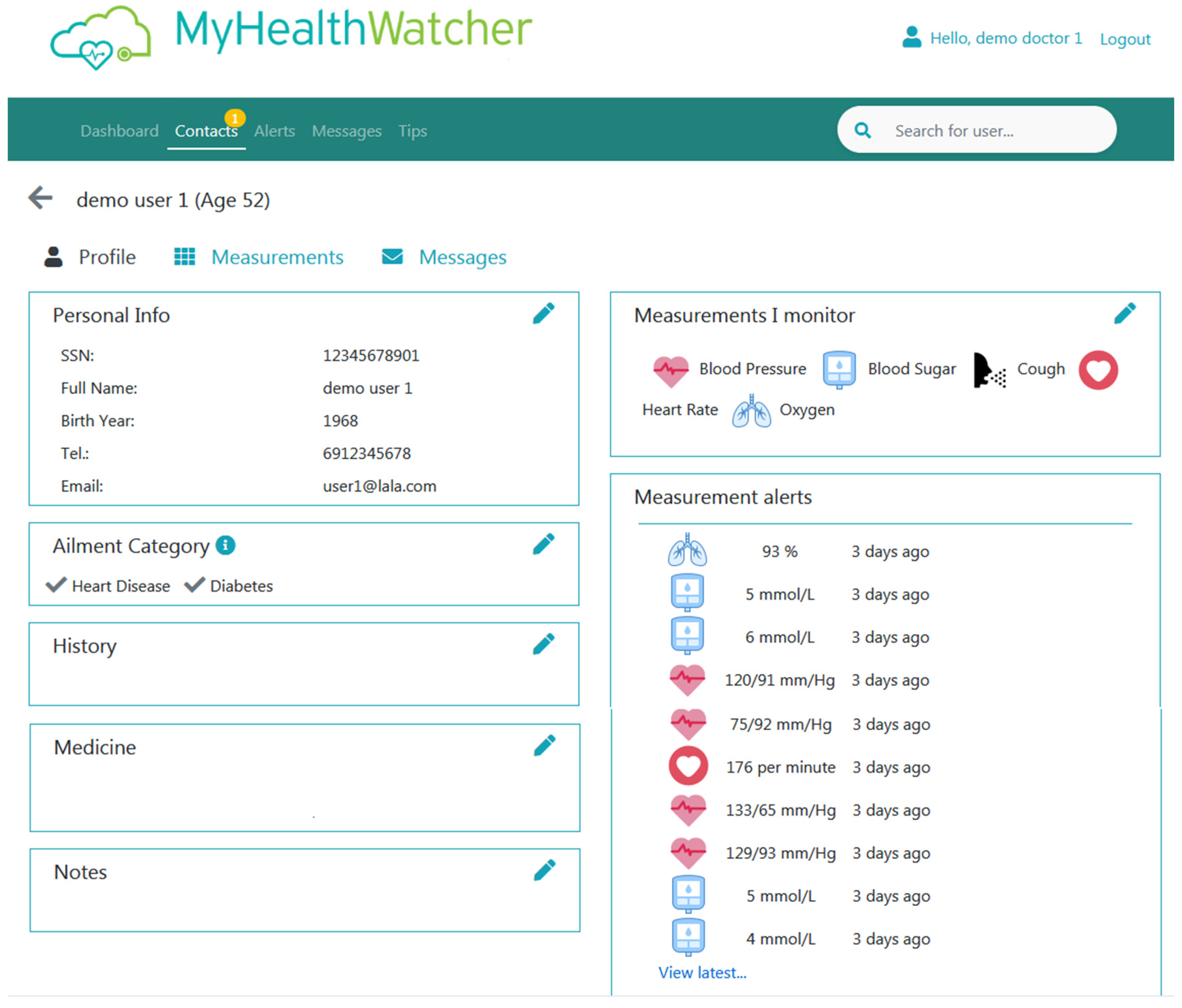Open Dashboard from the top menu
1182x1008 pixels.
pos(119,131)
